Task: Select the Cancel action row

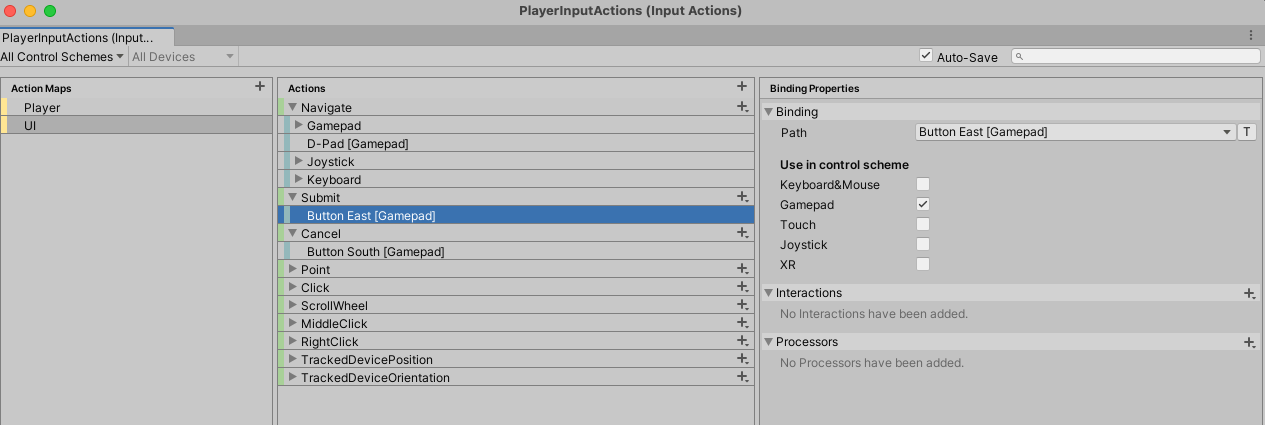Action: (x=516, y=233)
